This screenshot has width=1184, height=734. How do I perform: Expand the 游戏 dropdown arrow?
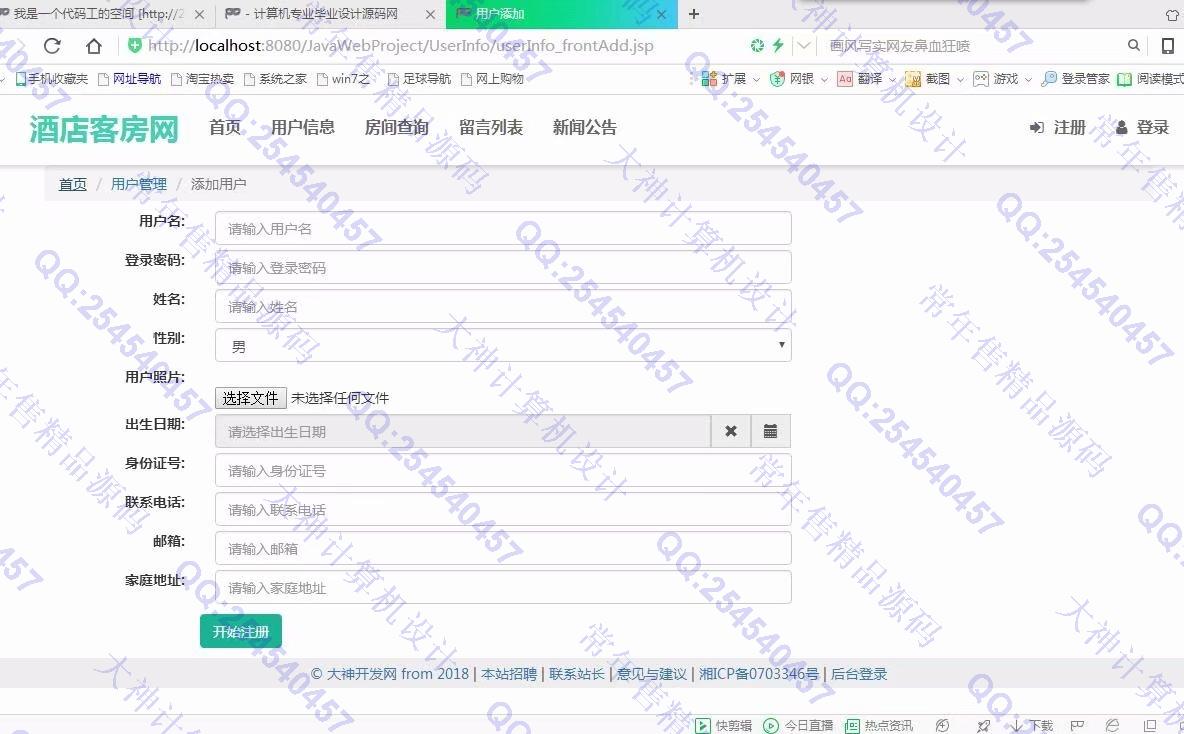click(1028, 79)
